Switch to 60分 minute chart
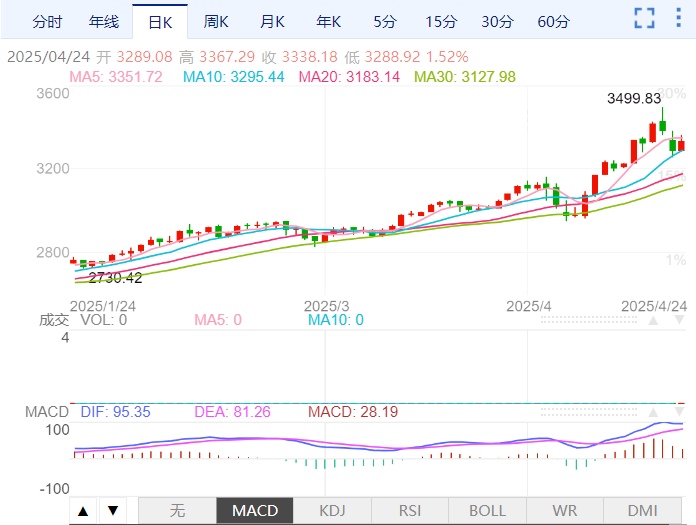The width and height of the screenshot is (696, 525). click(x=553, y=21)
